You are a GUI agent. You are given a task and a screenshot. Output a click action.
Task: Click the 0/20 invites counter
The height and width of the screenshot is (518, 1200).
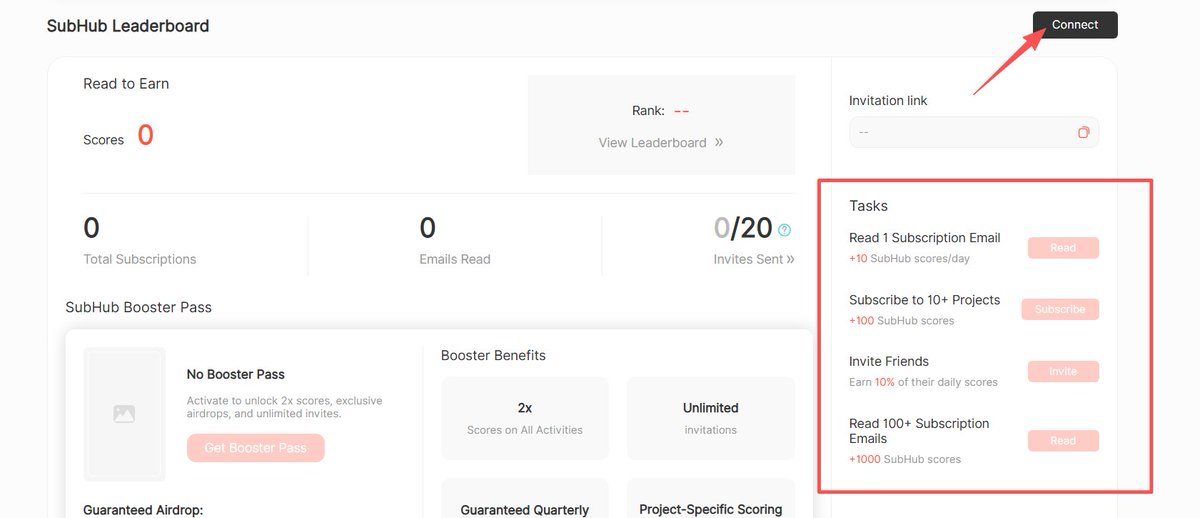[743, 228]
